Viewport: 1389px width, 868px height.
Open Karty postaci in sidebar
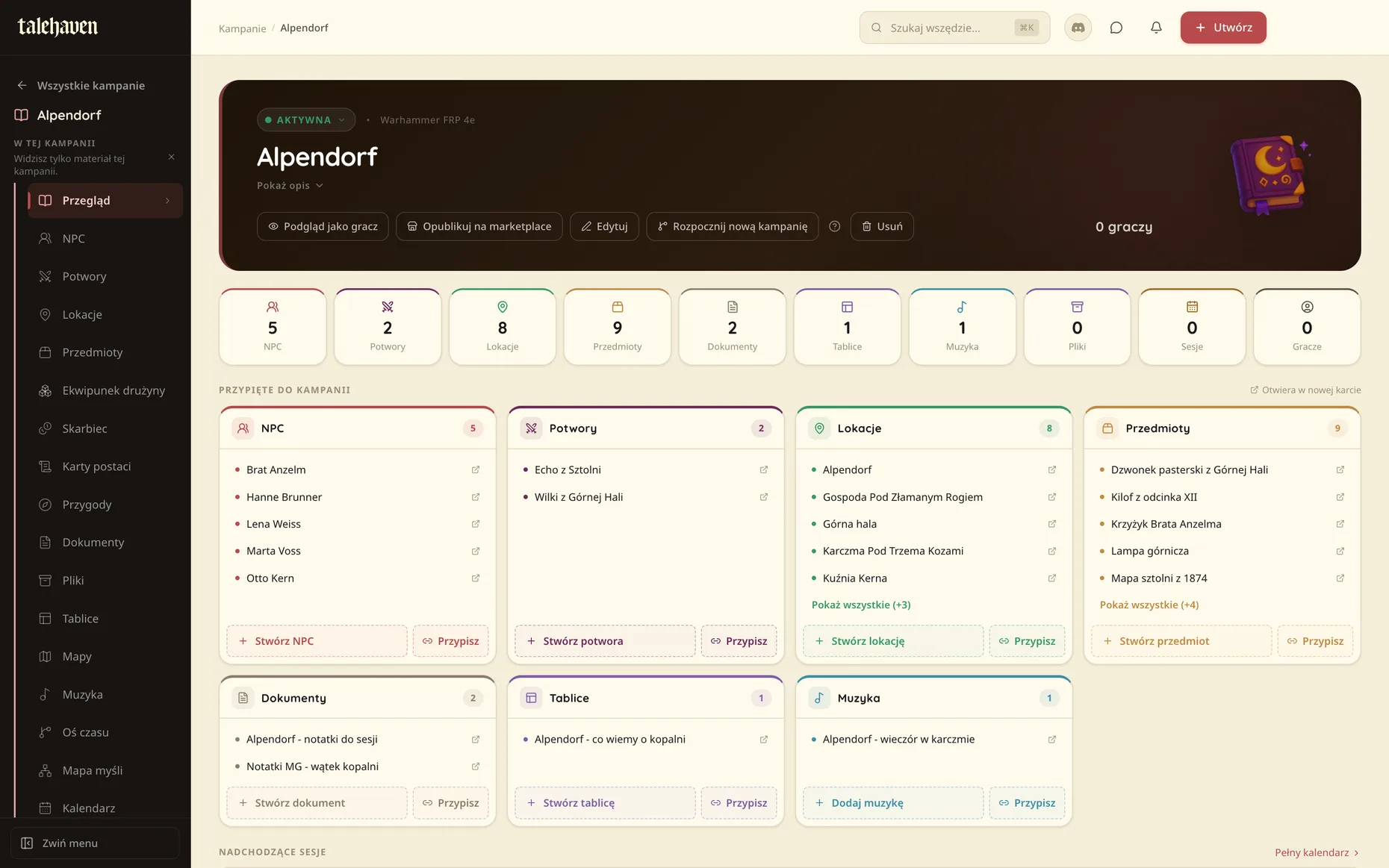(x=105, y=466)
